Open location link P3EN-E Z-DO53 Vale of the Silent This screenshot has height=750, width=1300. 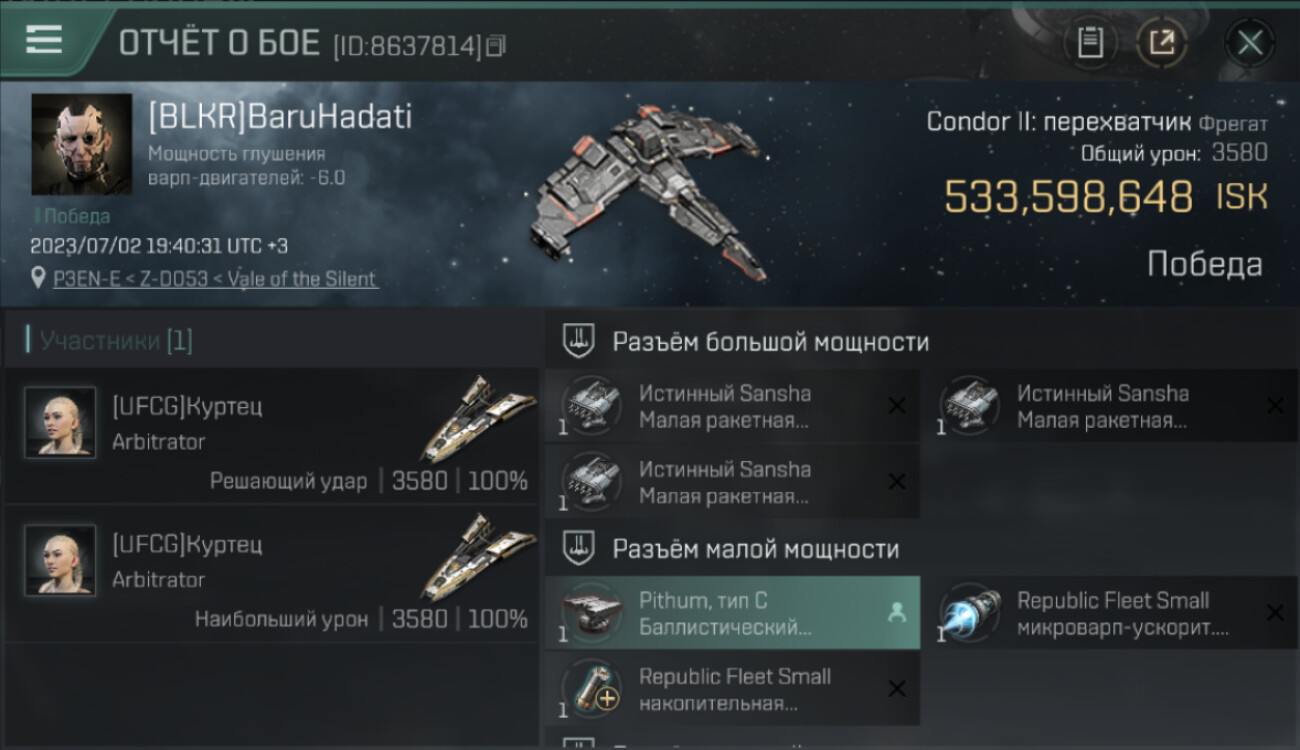(215, 279)
